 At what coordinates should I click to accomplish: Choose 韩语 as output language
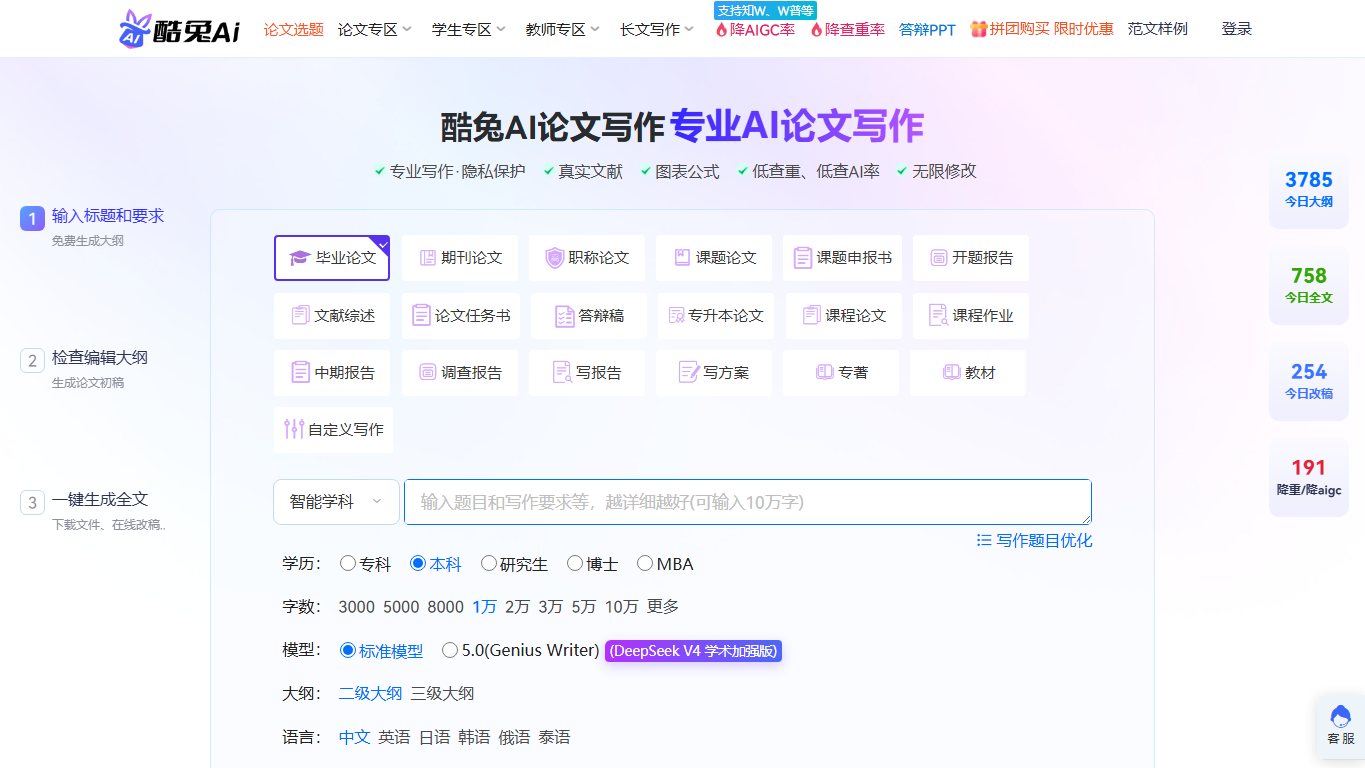pyautogui.click(x=474, y=737)
